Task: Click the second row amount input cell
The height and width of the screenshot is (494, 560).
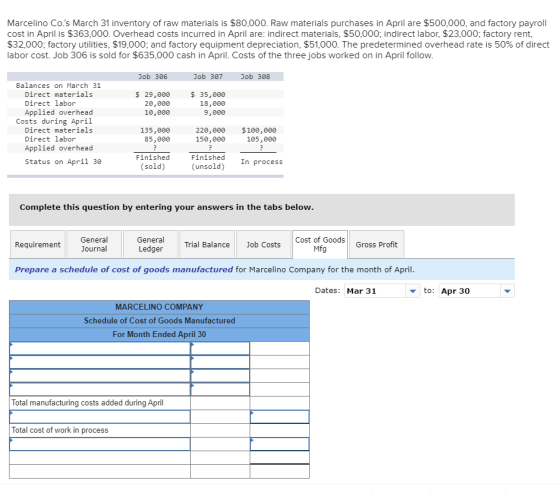Action: [x=220, y=362]
